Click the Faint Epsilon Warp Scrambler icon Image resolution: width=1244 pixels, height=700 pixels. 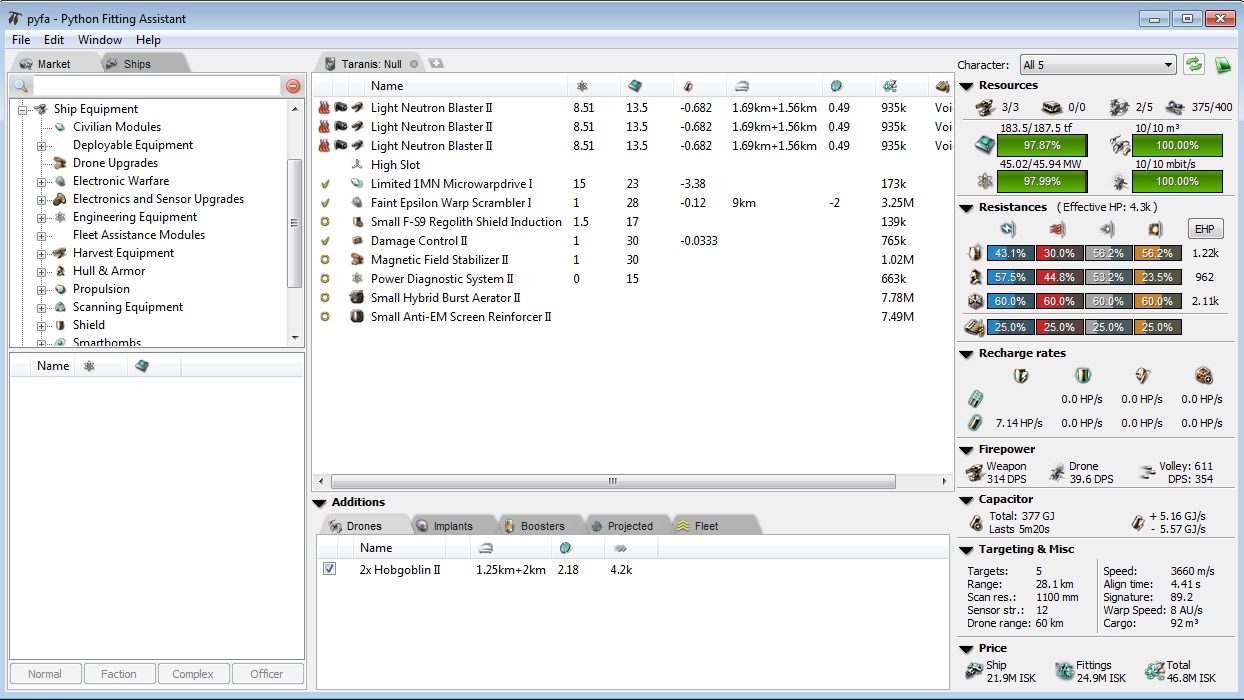coord(357,203)
